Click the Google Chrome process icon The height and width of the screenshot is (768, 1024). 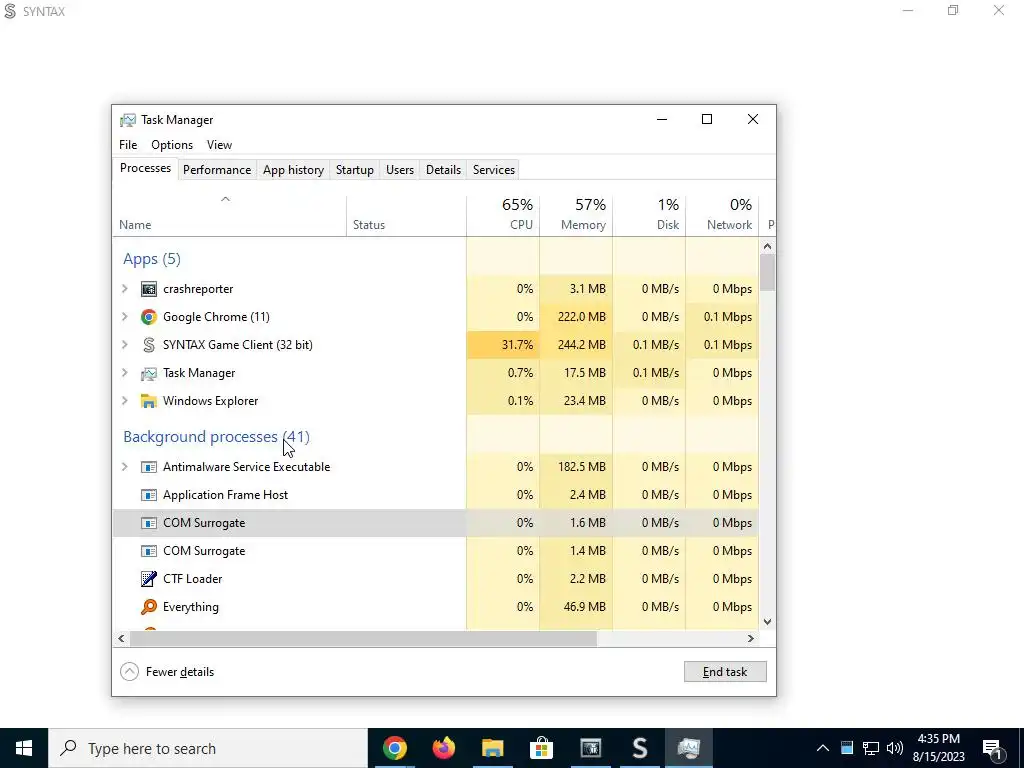click(x=149, y=317)
